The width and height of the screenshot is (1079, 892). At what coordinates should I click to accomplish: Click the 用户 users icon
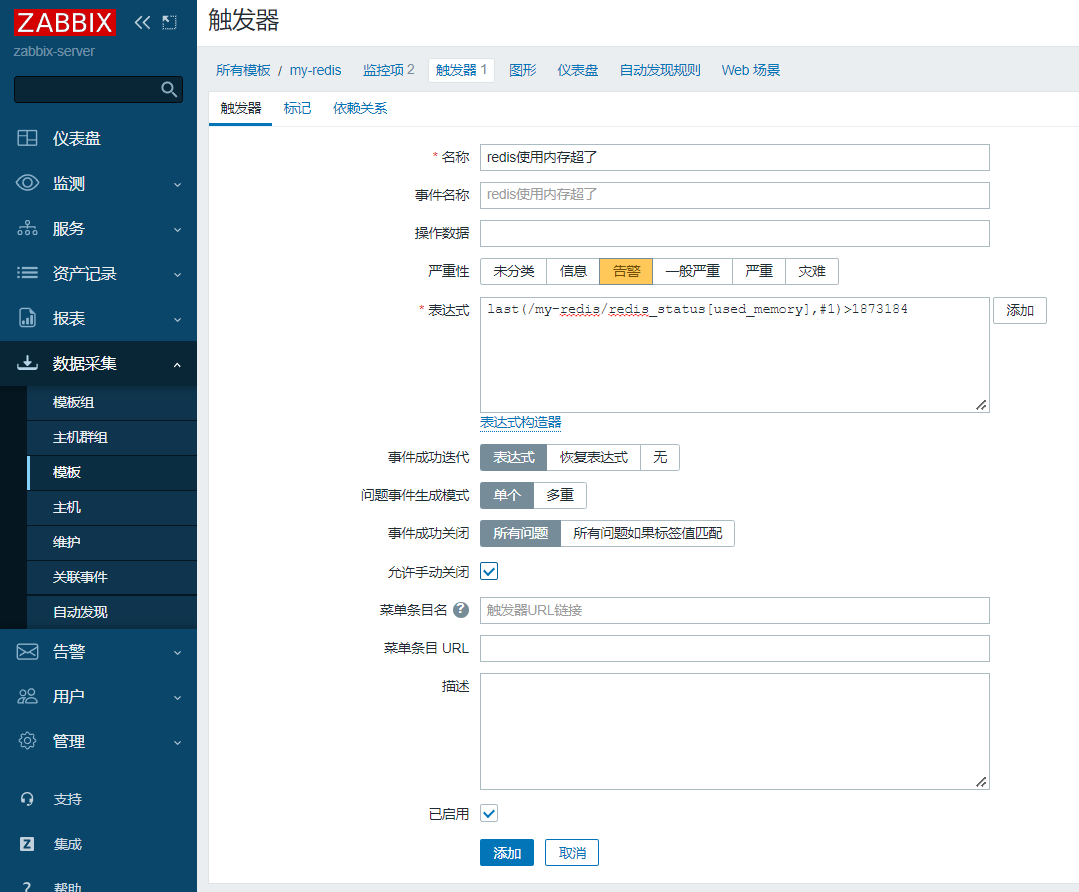[x=28, y=697]
